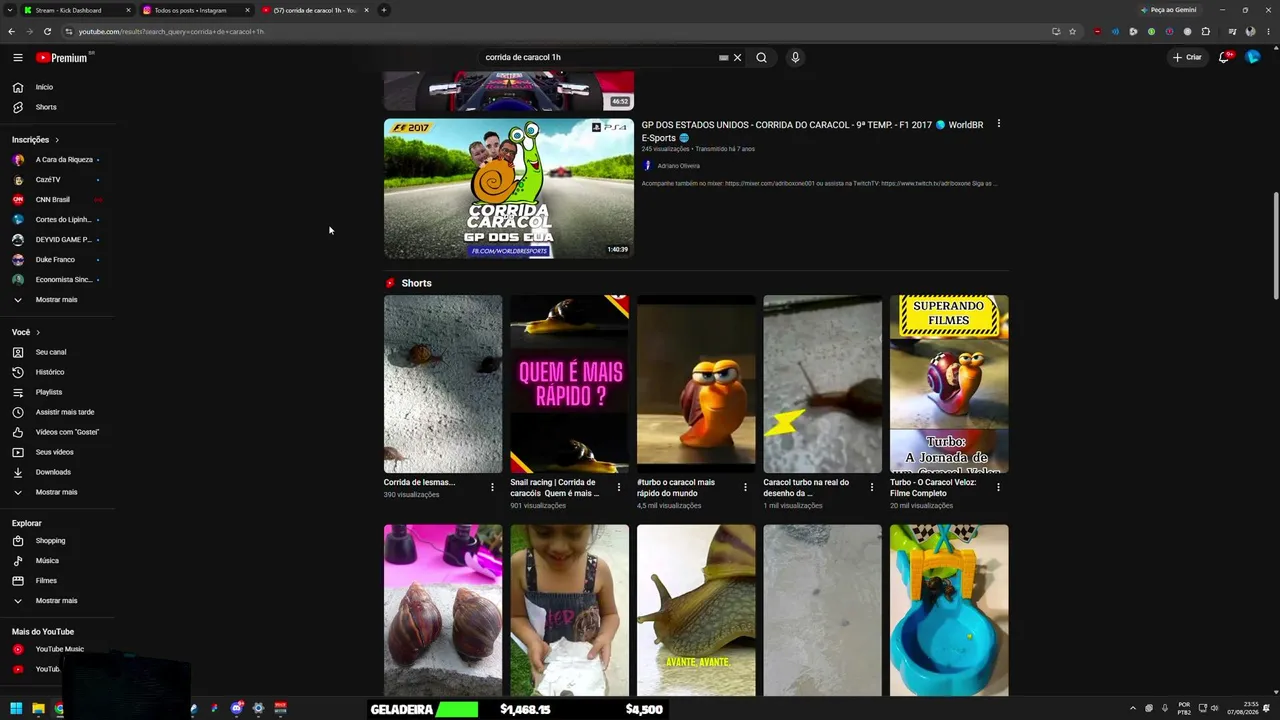The height and width of the screenshot is (720, 1280).
Task: Close the corrida de caracol YouTube tab
Action: click(366, 10)
